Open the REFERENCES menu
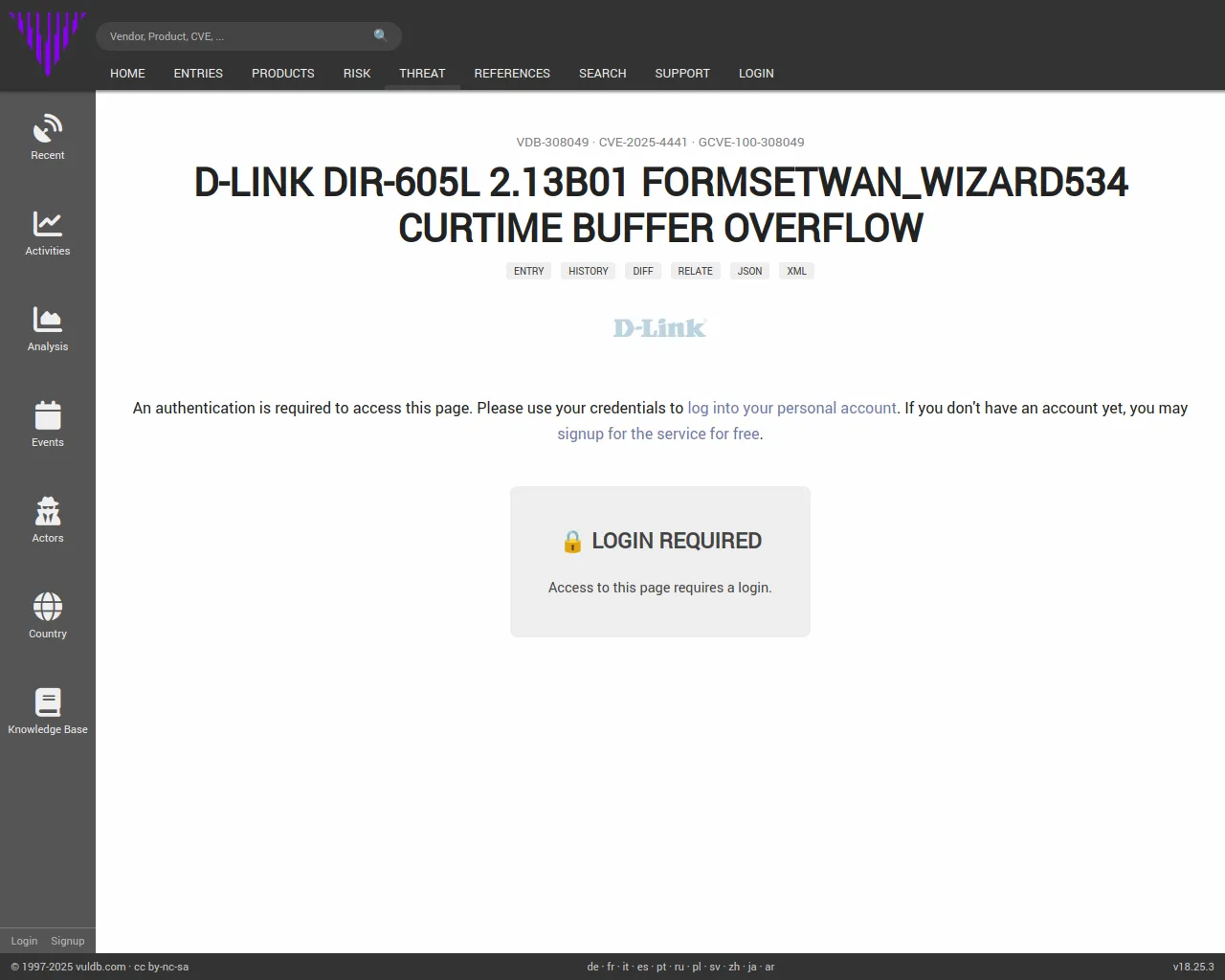The width and height of the screenshot is (1225, 980). pos(512,74)
